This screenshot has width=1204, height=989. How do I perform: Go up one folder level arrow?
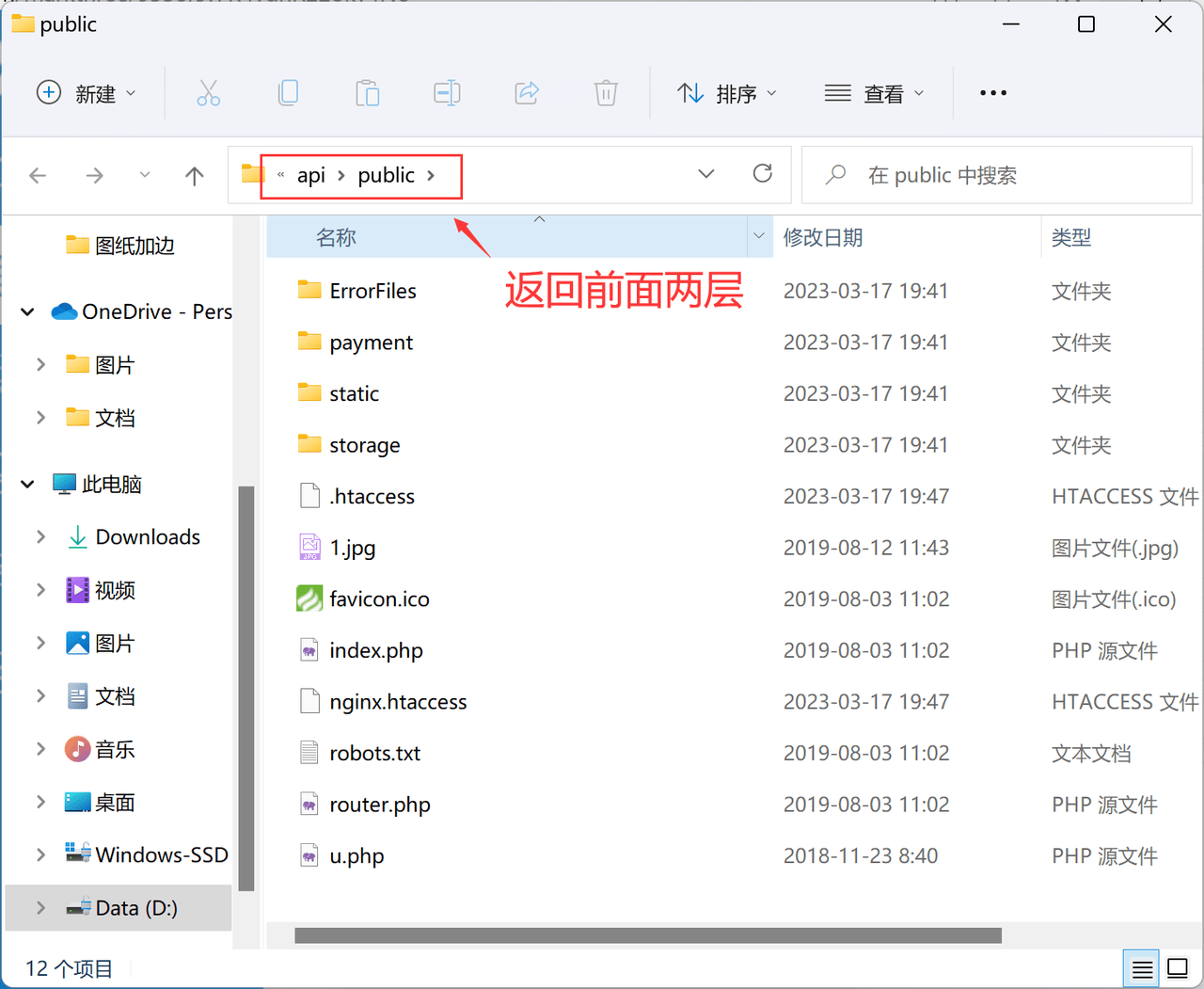click(x=195, y=175)
